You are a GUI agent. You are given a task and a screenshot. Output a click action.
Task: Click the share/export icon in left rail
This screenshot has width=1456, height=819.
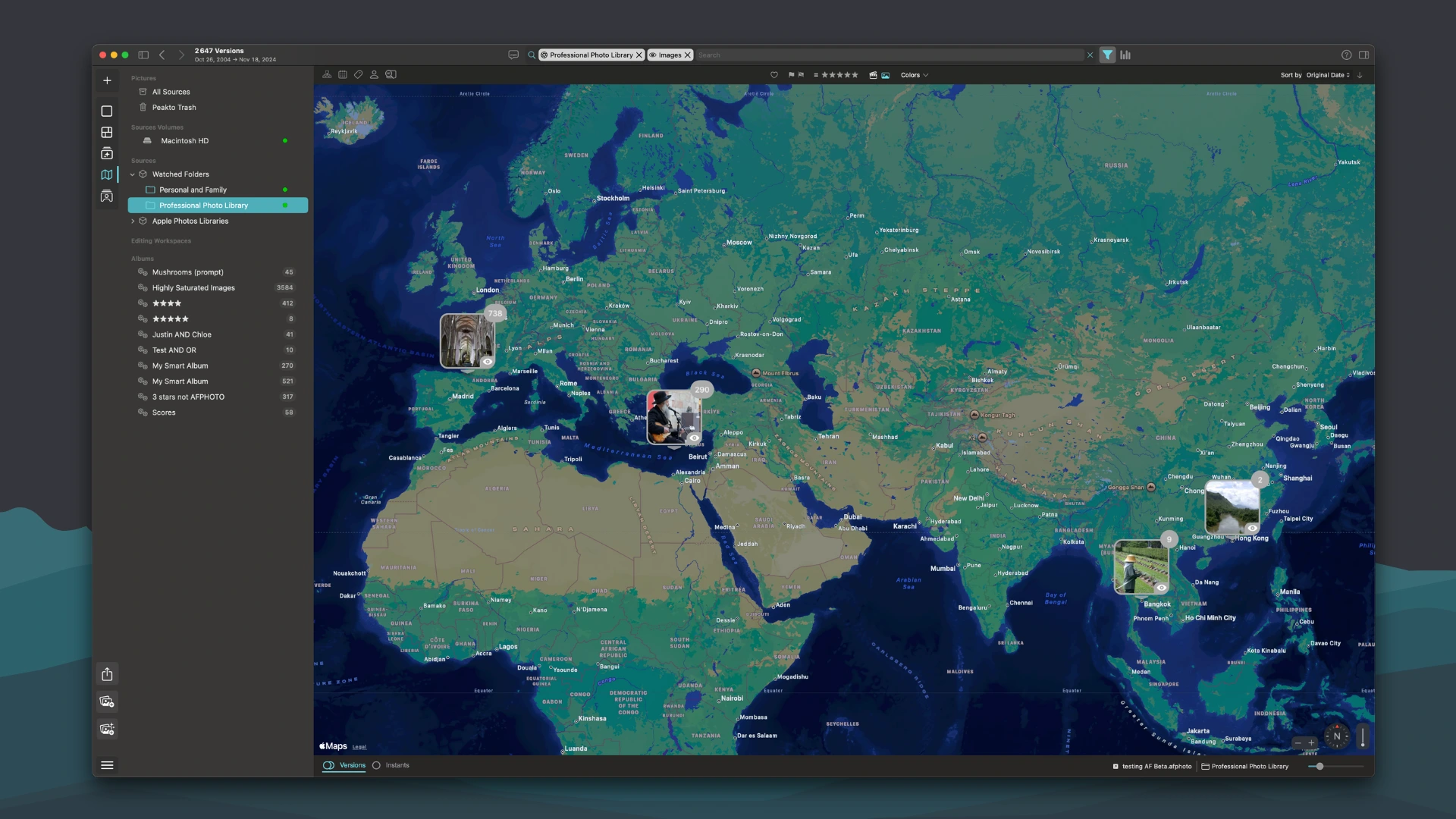point(107,674)
